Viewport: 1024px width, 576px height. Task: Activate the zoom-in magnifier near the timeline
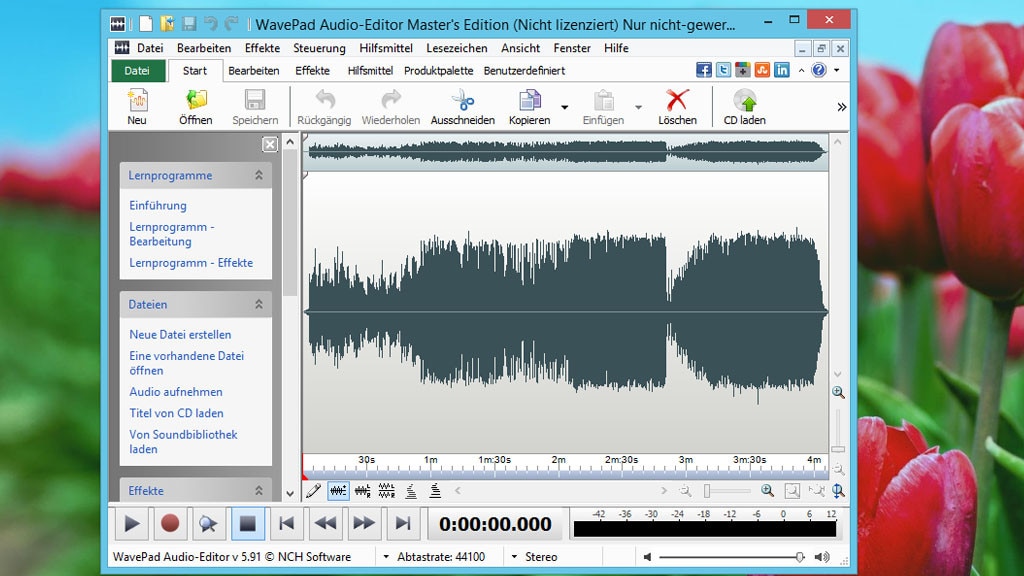pos(768,490)
